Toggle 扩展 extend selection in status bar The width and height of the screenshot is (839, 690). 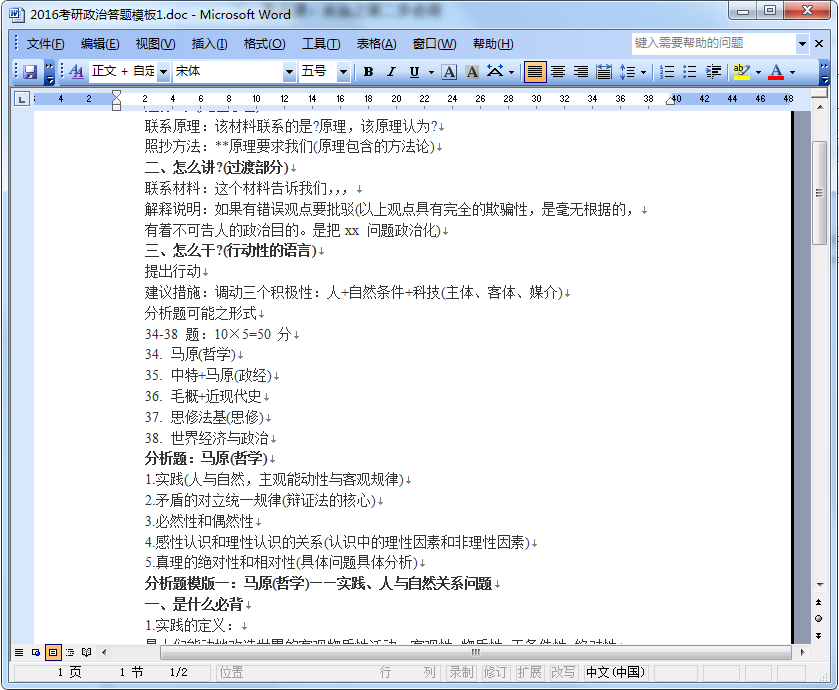coord(529,672)
